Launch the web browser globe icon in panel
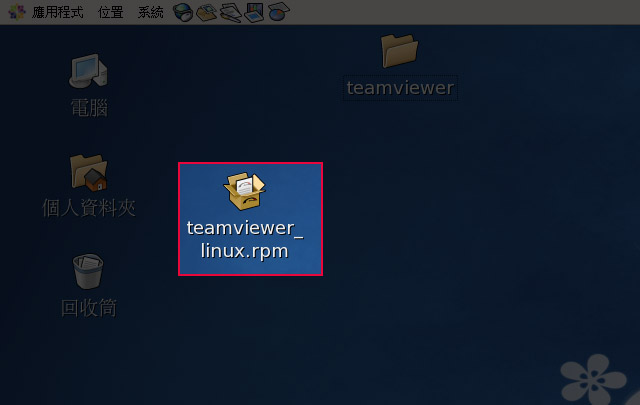Screen dimensions: 640x405 pos(182,12)
